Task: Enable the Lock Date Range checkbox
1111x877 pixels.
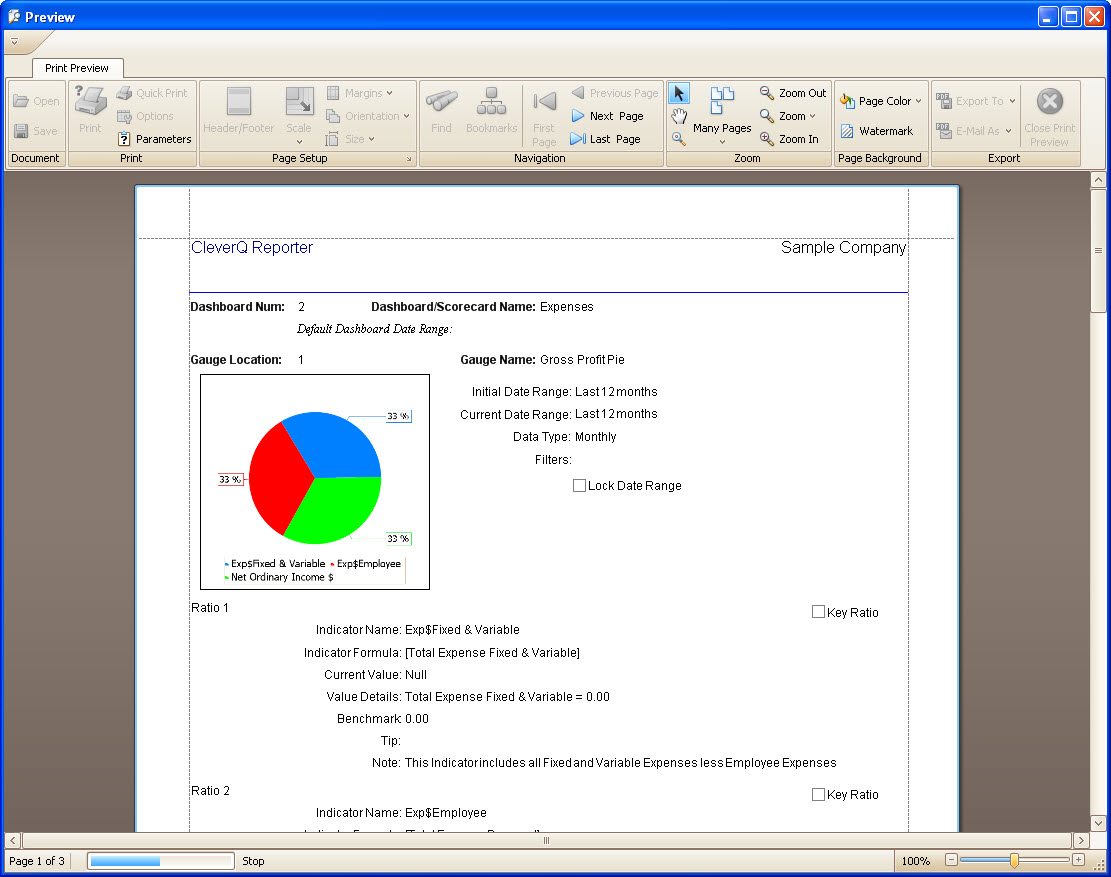Action: (x=579, y=485)
